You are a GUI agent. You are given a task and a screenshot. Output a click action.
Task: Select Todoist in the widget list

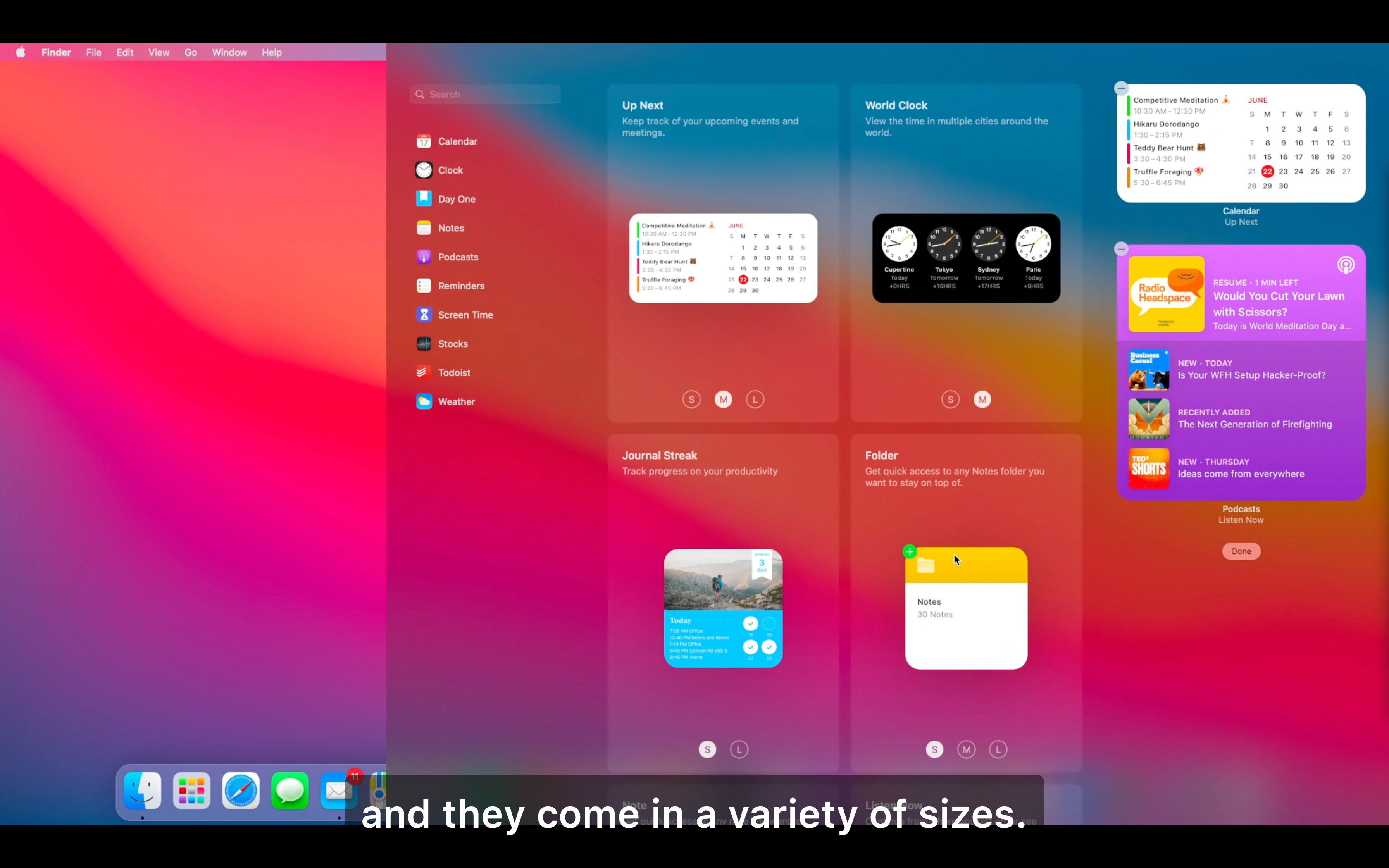point(453,372)
